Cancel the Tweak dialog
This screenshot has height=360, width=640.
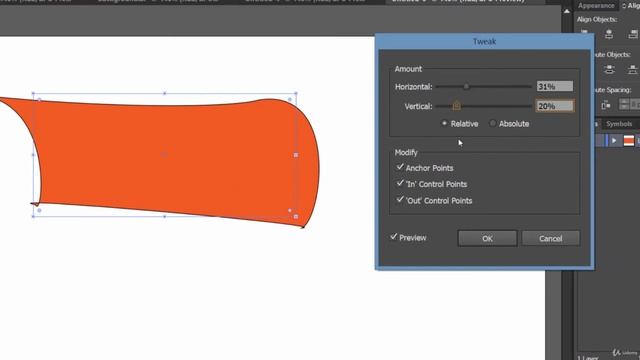pyautogui.click(x=551, y=238)
